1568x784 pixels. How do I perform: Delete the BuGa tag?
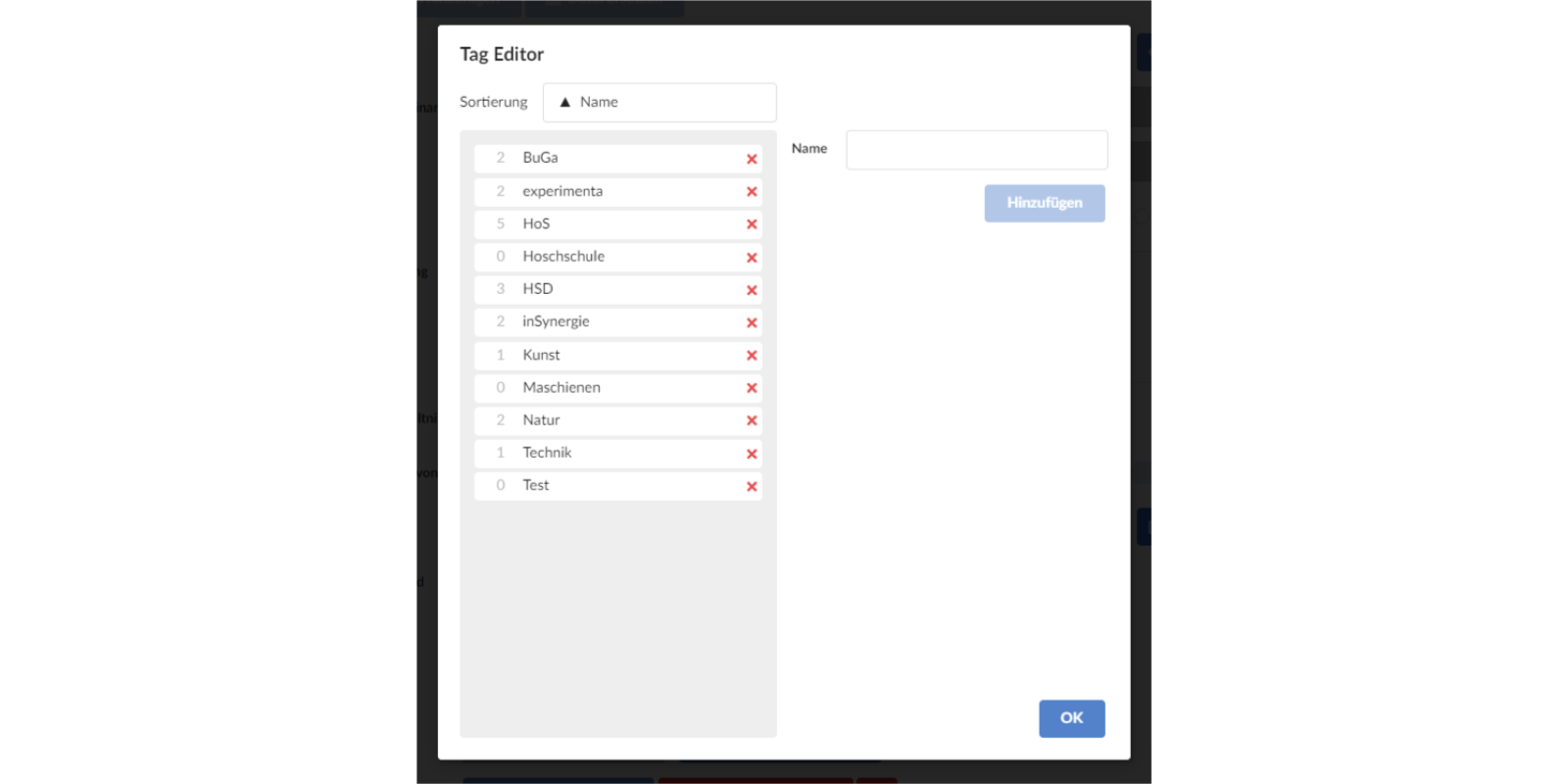(752, 158)
